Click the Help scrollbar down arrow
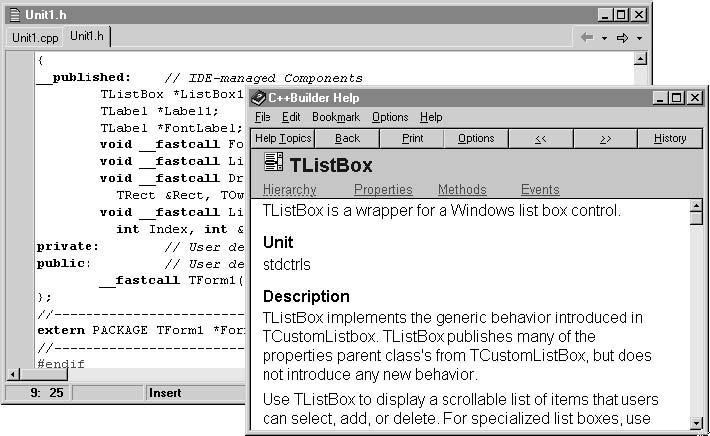710x436 pixels. pyautogui.click(x=696, y=423)
